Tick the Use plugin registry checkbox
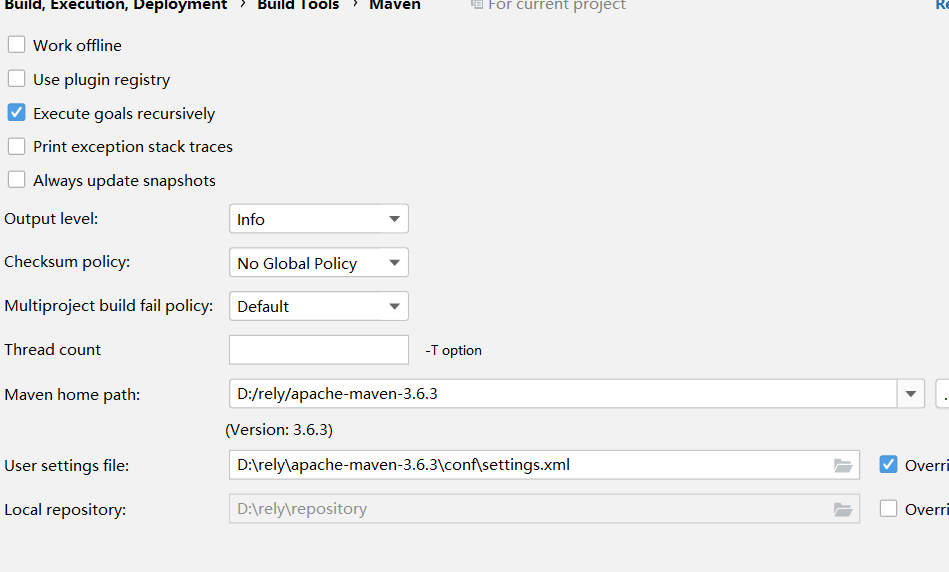This screenshot has height=572, width=949. 16,79
